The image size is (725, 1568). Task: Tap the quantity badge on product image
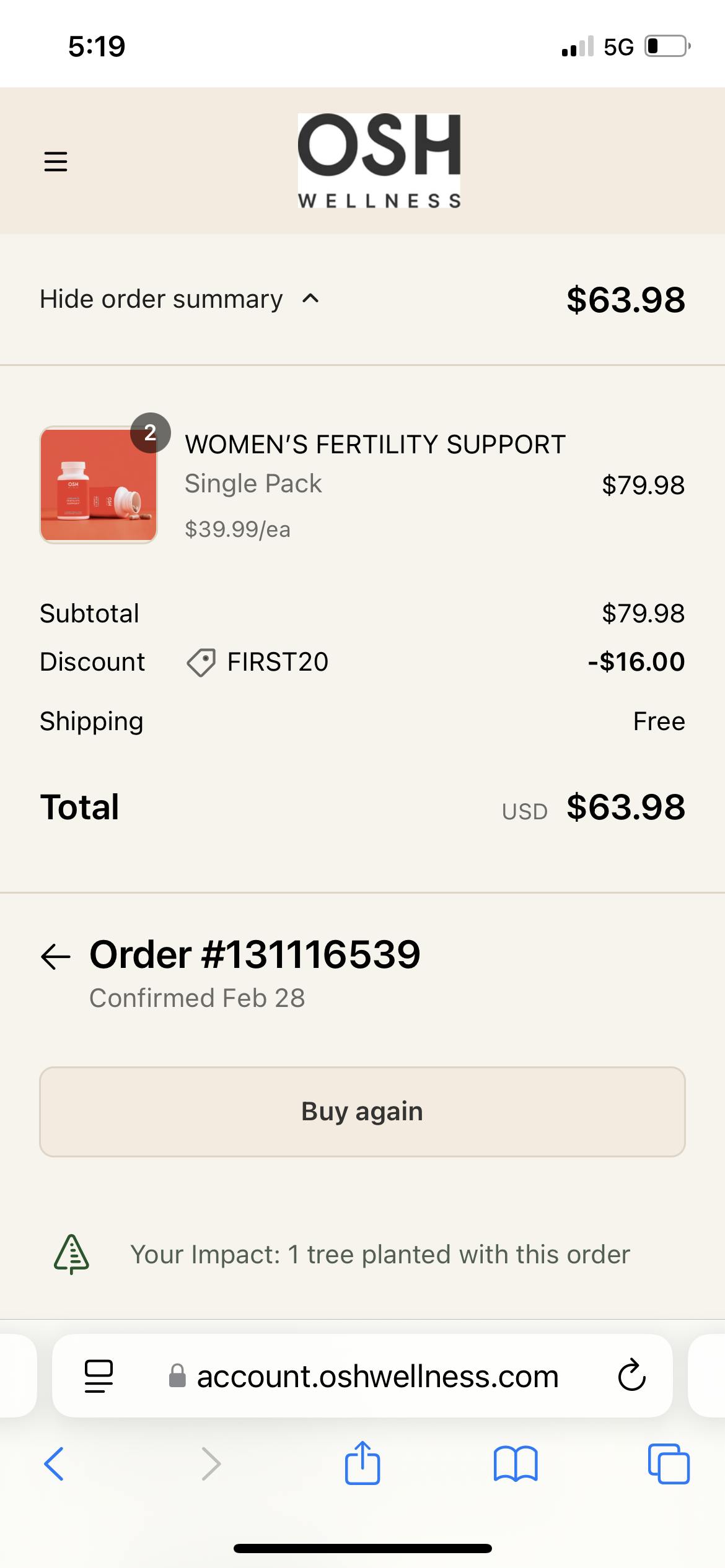[150, 433]
